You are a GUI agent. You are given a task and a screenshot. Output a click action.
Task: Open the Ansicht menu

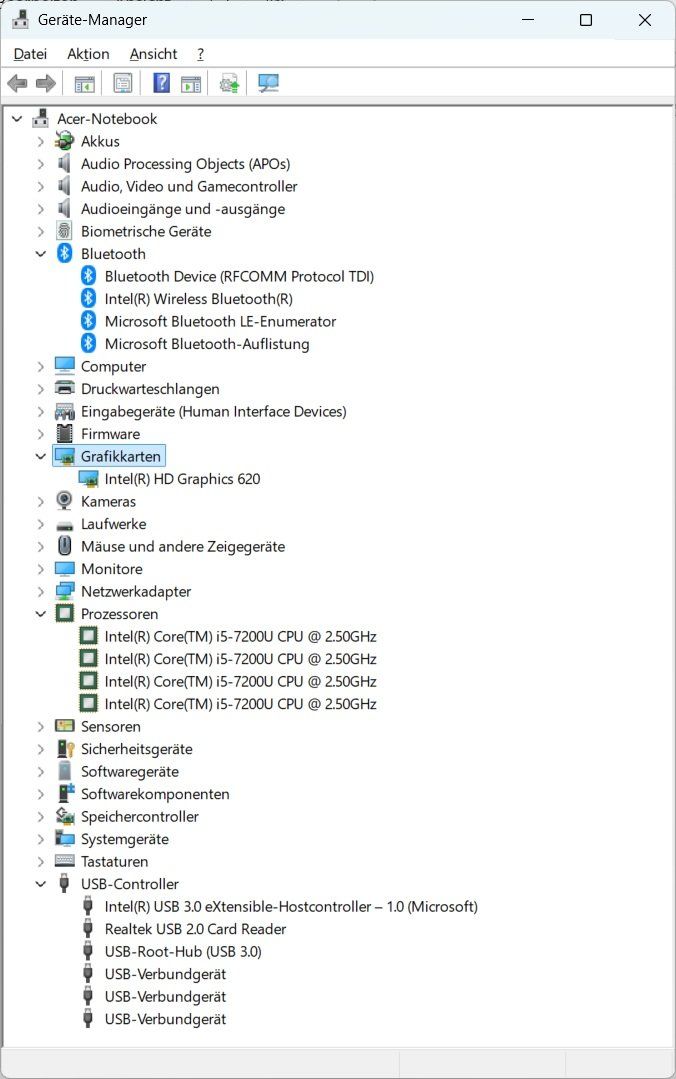pos(154,54)
